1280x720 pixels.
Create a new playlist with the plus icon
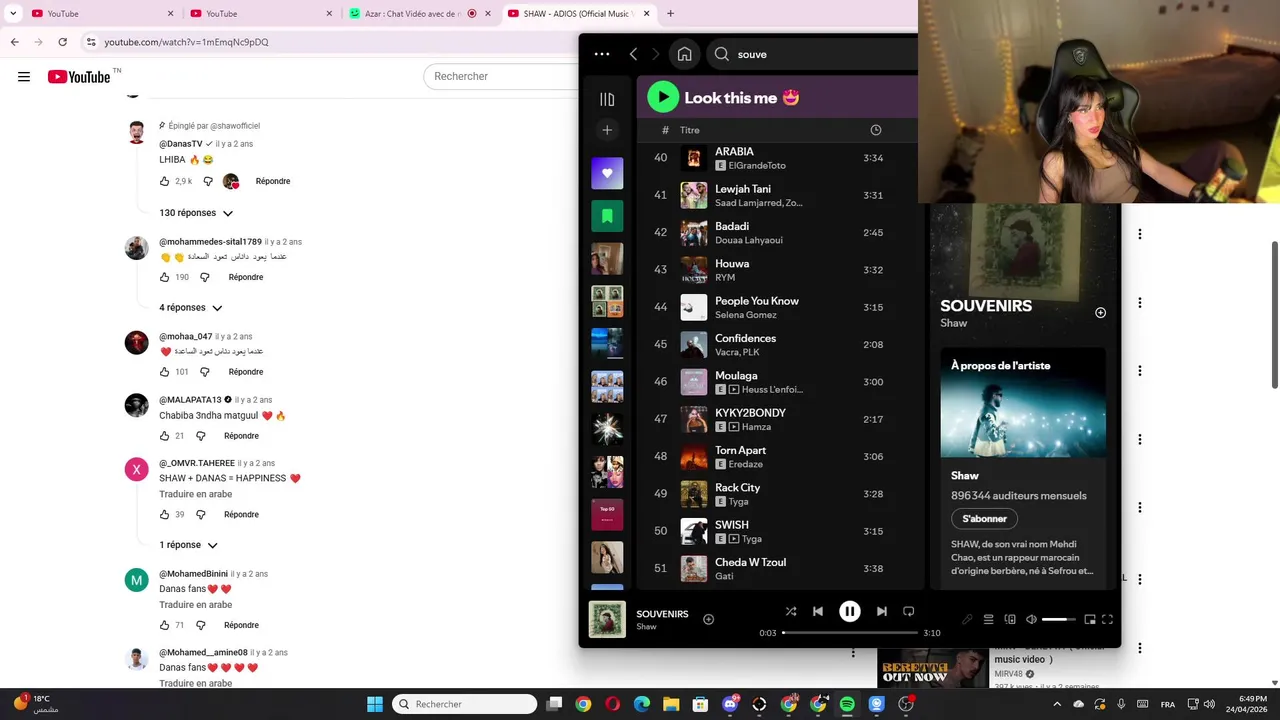coord(607,130)
